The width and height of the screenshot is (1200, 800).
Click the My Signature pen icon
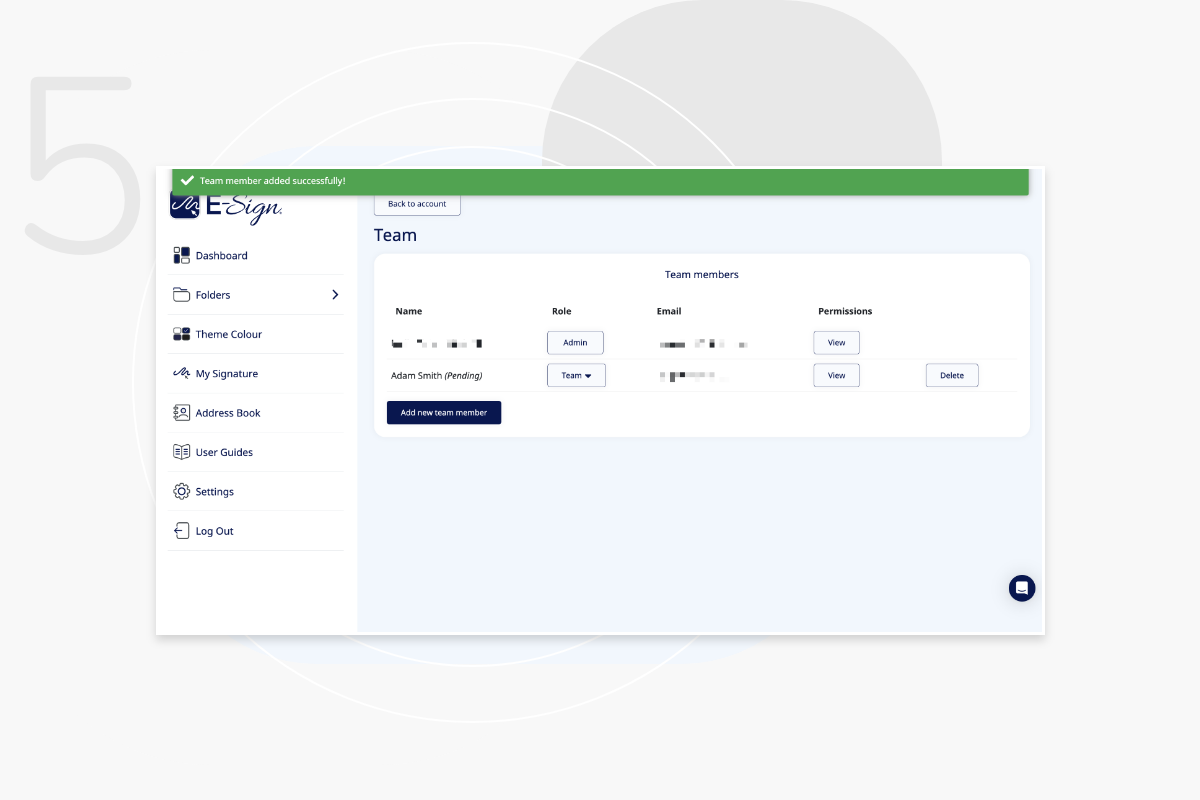181,373
